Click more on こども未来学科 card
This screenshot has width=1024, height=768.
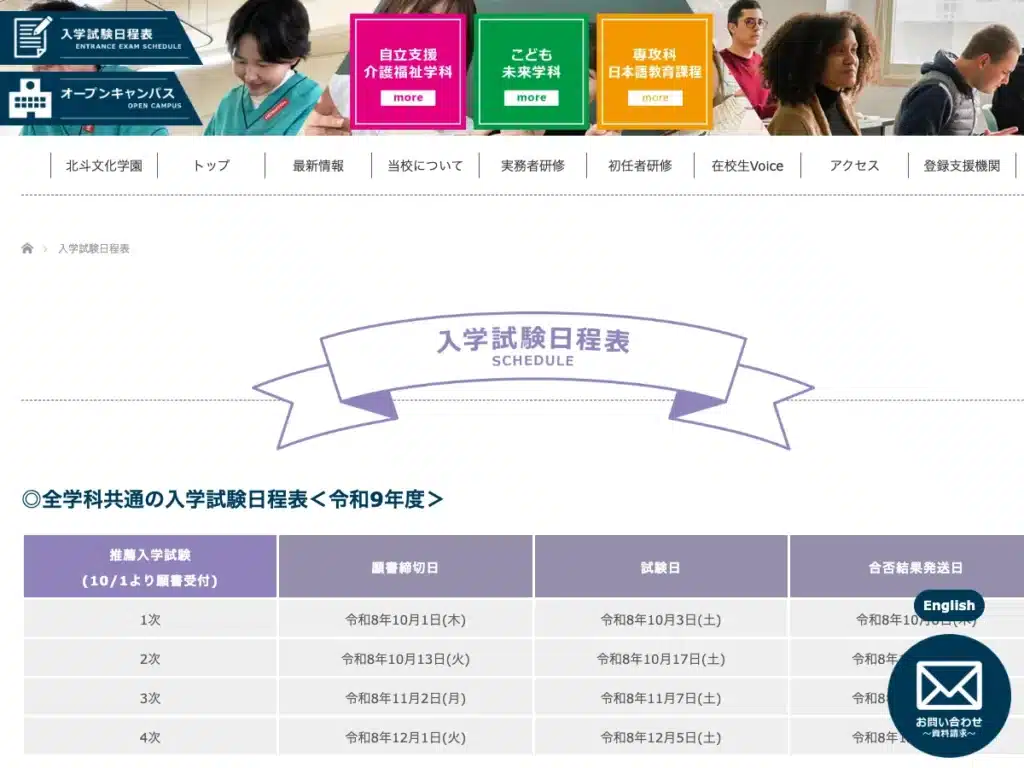point(532,97)
